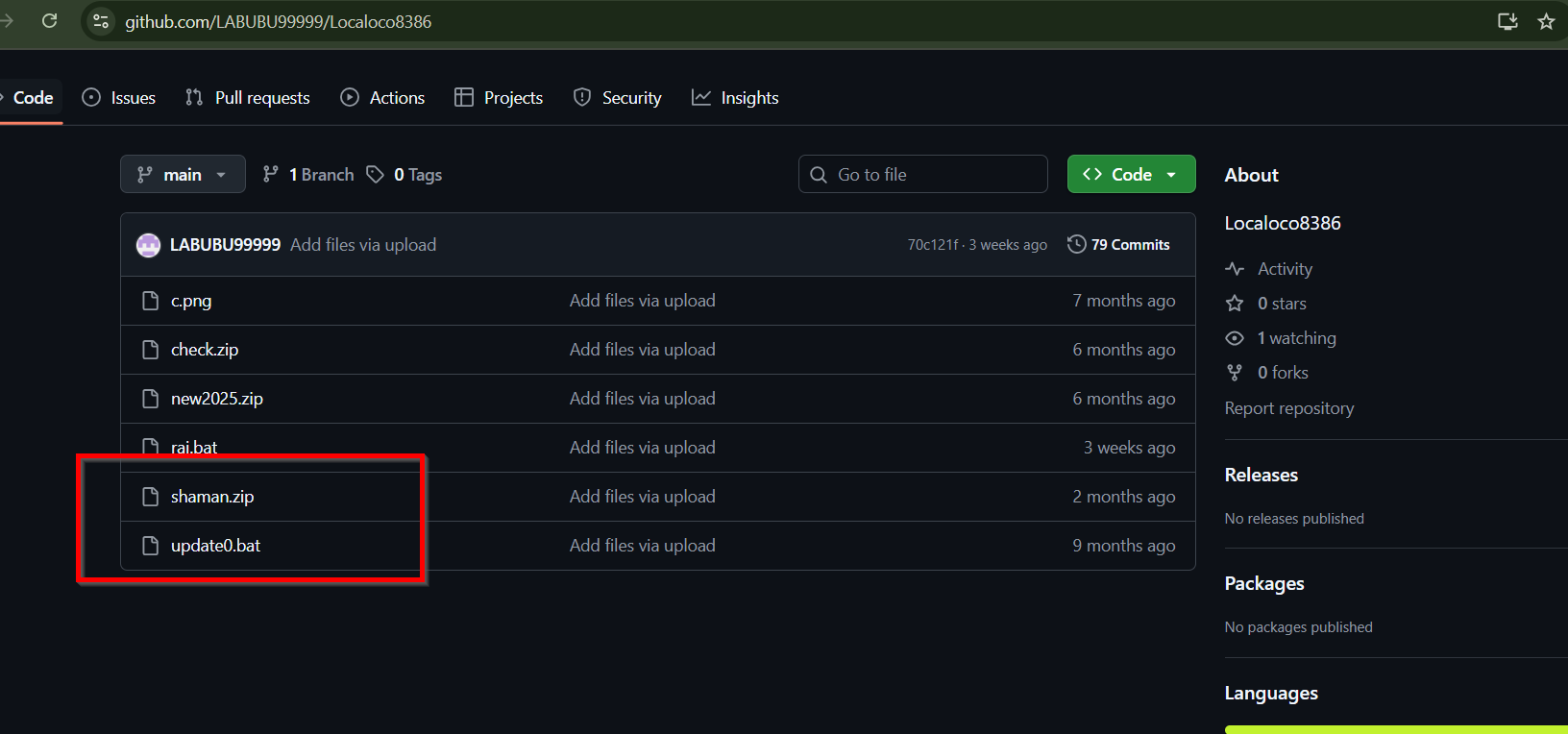Open the check.zip row commit message
Viewport: 1568px width, 734px height.
(x=643, y=350)
